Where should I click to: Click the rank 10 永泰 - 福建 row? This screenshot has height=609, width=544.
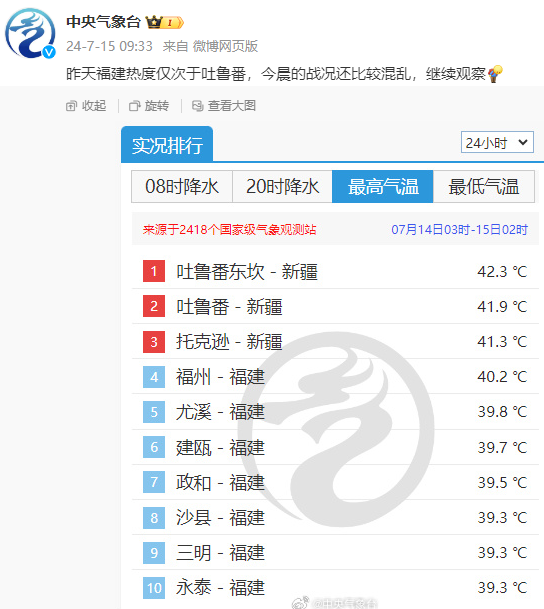[335, 588]
